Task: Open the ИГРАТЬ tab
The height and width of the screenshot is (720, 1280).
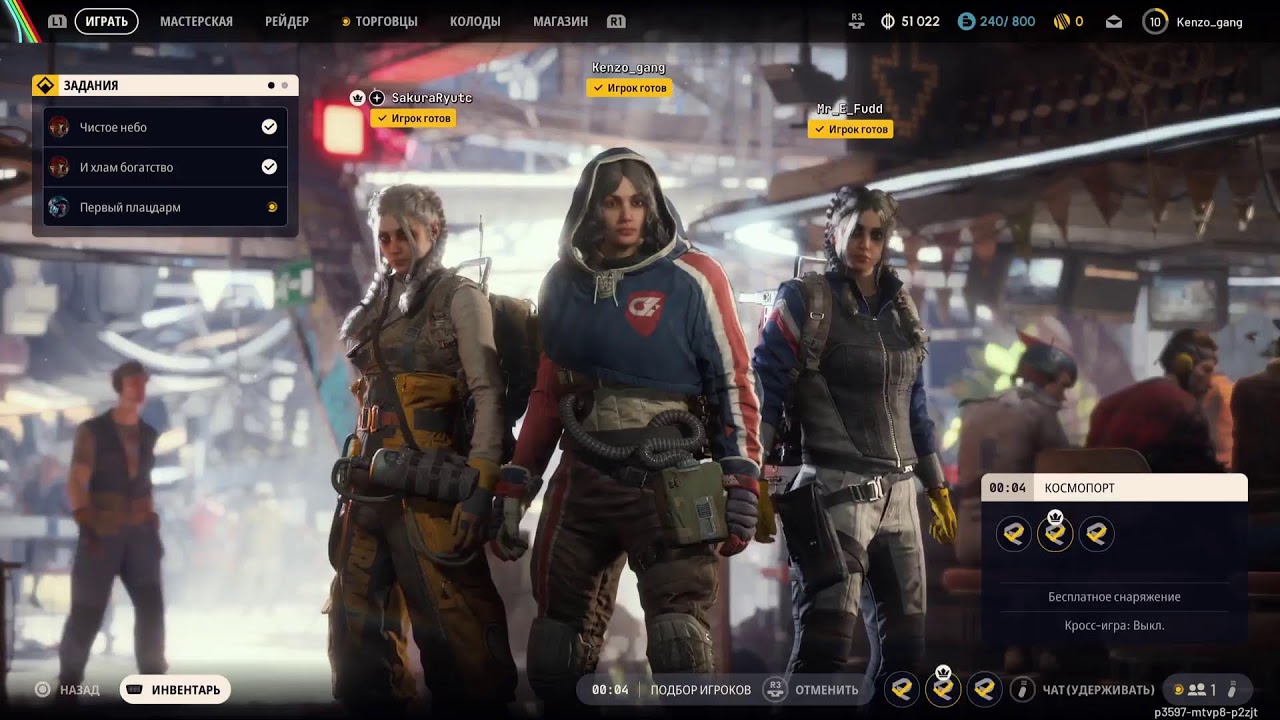Action: 106,21
